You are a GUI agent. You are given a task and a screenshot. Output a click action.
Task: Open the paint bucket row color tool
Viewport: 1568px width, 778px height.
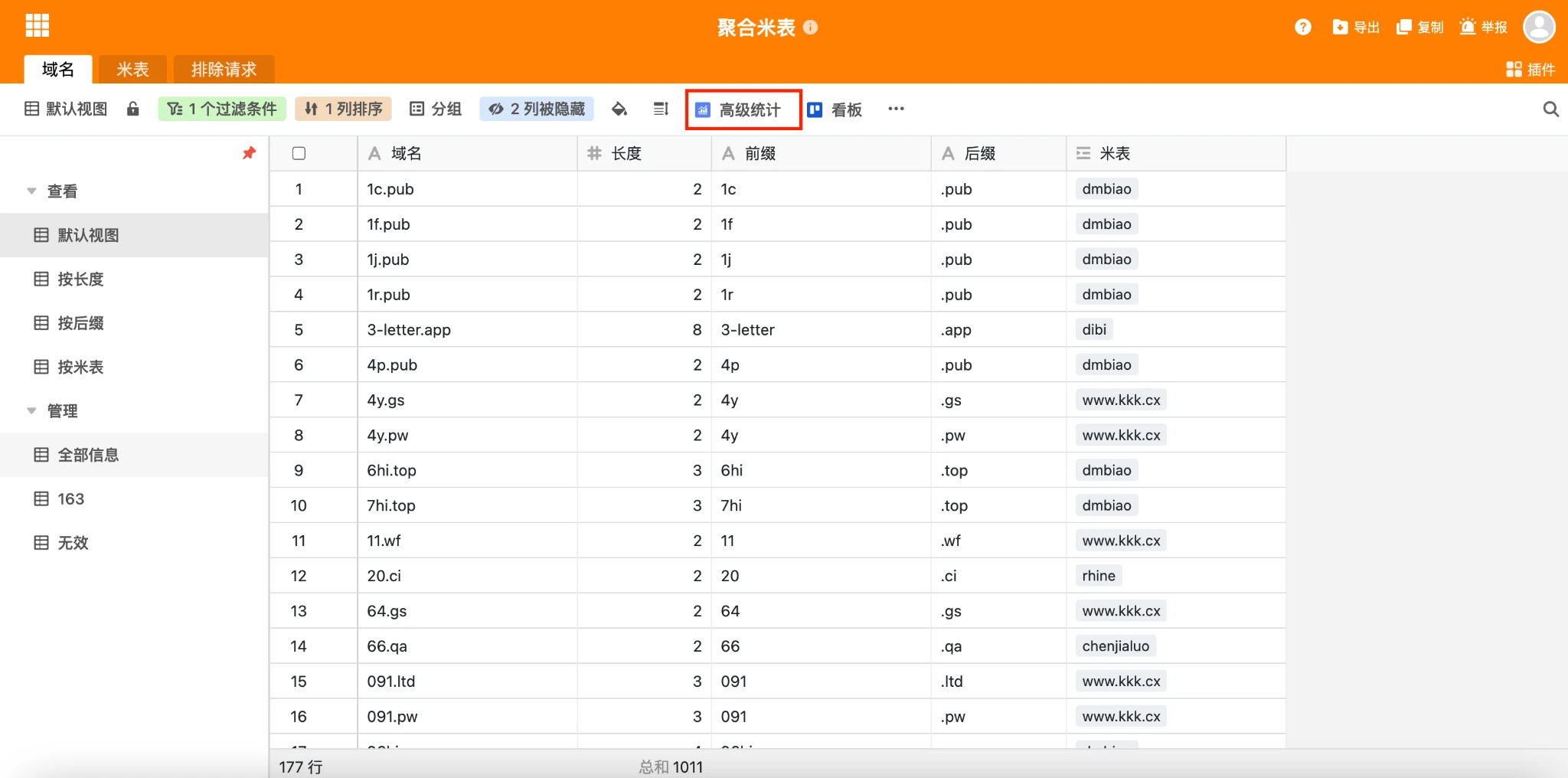pyautogui.click(x=619, y=110)
